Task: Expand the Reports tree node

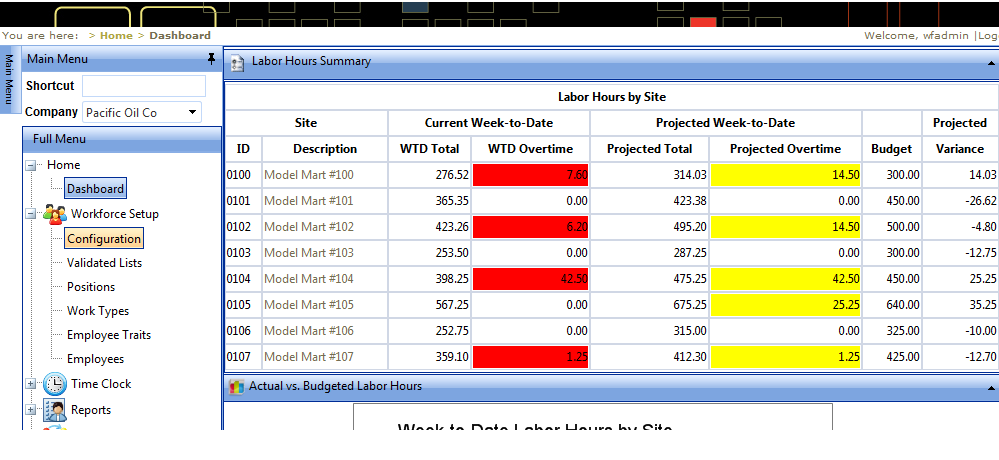Action: [x=30, y=410]
